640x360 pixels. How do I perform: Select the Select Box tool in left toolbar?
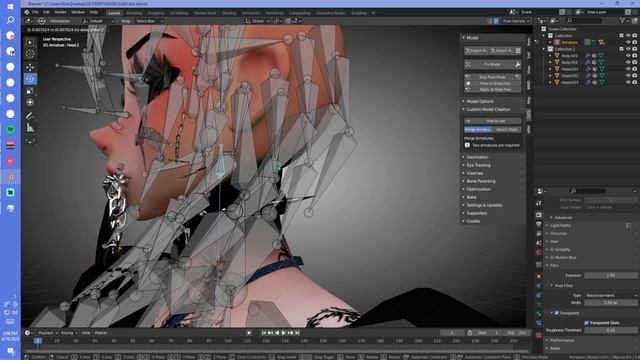pyautogui.click(x=30, y=42)
